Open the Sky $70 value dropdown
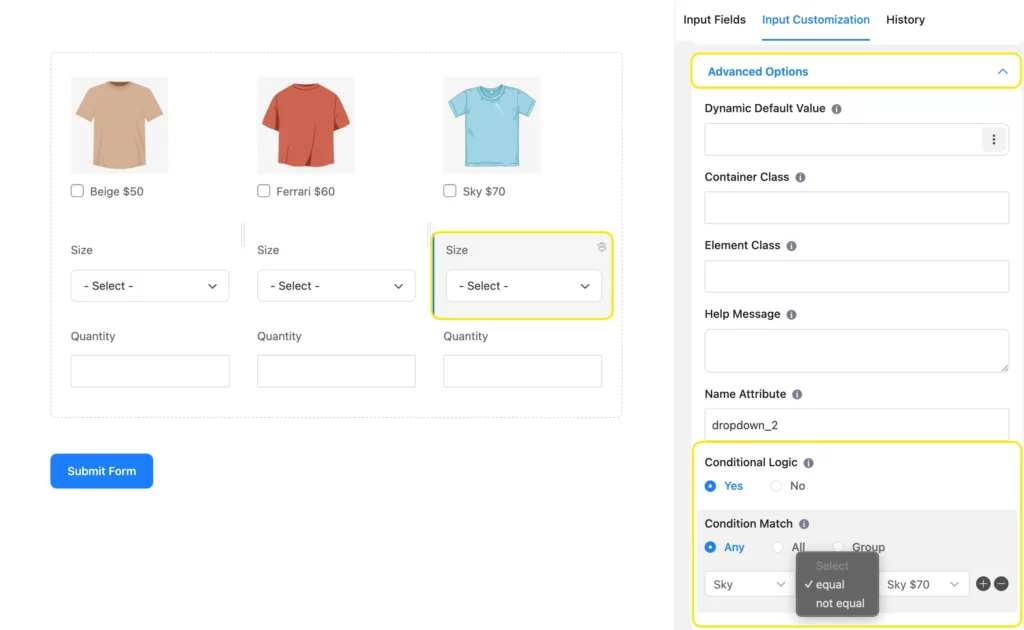 coord(923,584)
